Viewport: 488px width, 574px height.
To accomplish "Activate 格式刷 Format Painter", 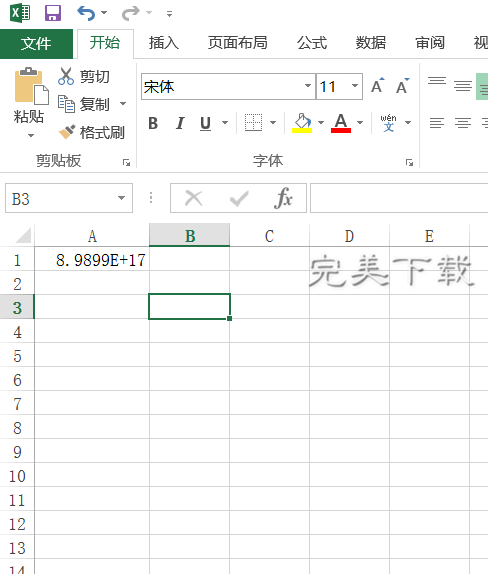I will coord(92,133).
